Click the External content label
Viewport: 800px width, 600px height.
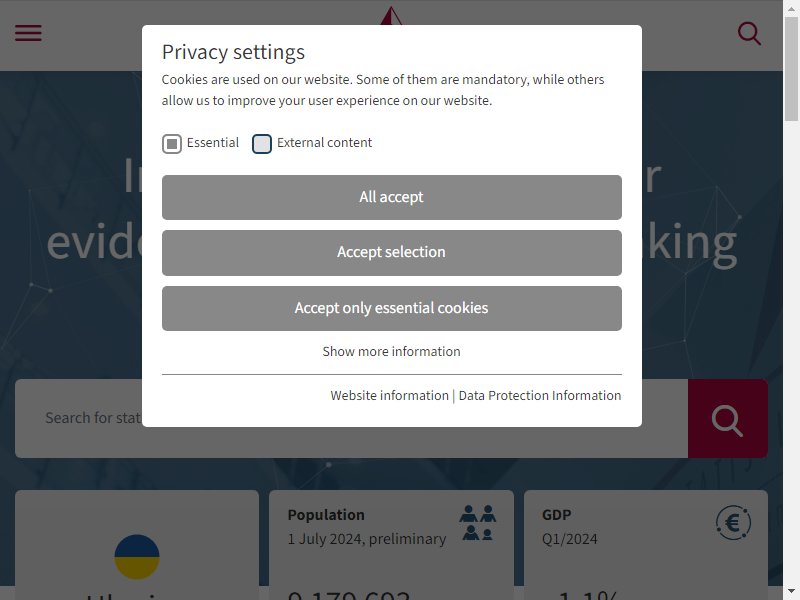[x=324, y=142]
